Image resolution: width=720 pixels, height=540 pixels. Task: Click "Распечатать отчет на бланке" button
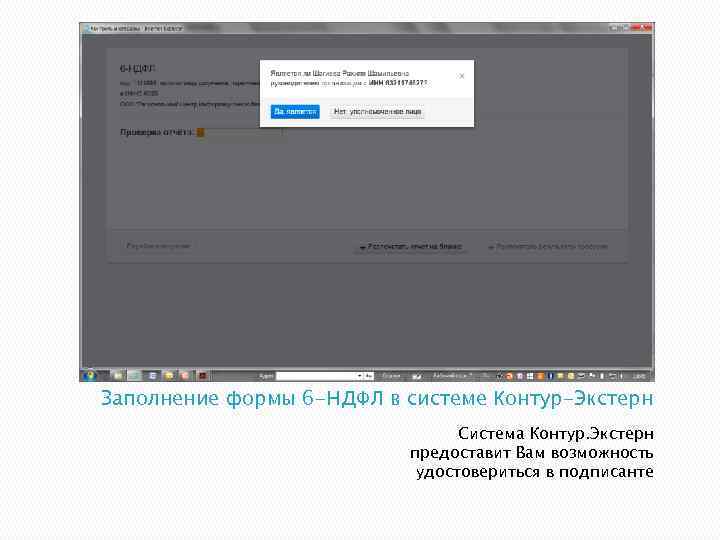click(x=411, y=247)
